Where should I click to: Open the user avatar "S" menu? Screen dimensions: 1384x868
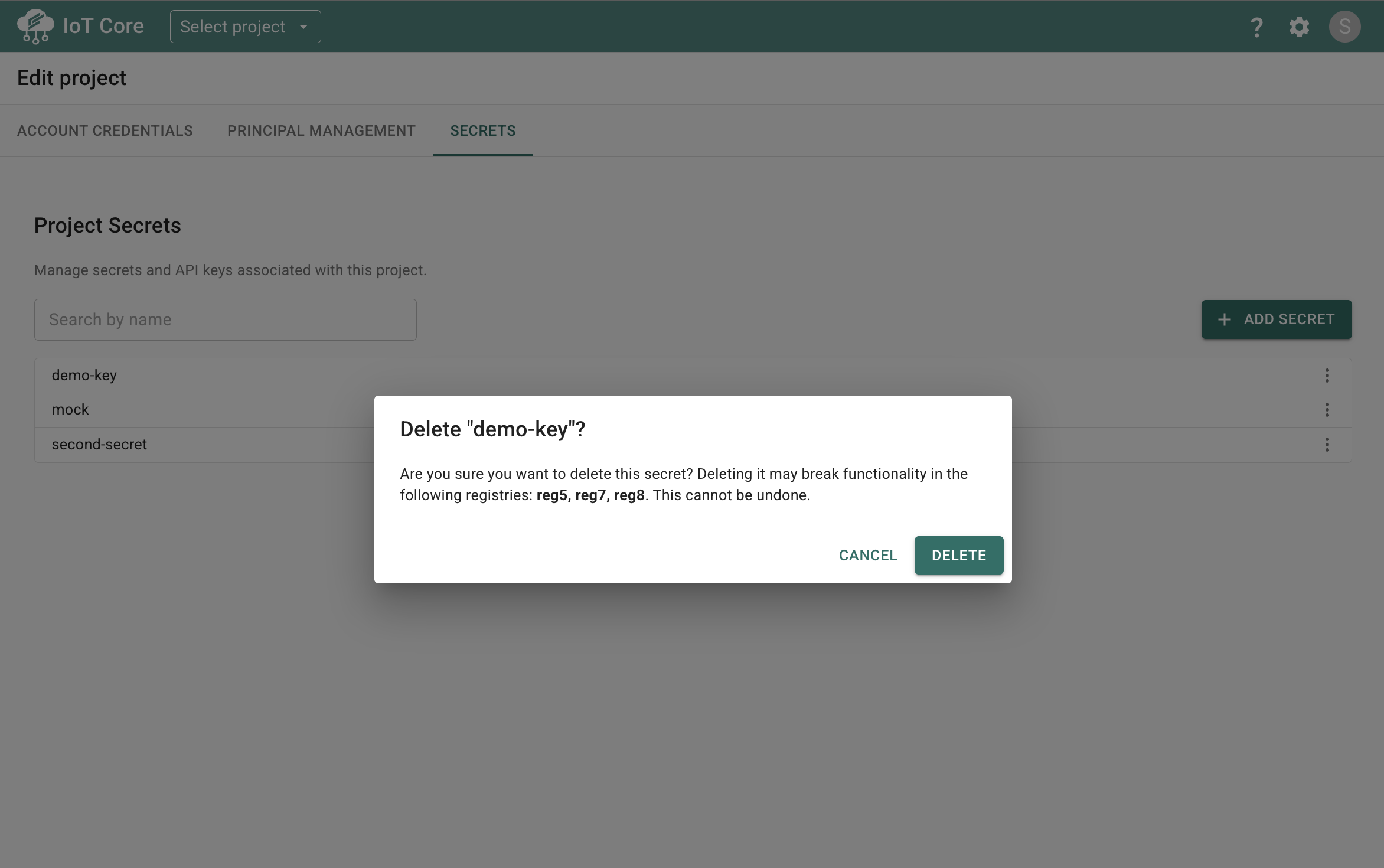point(1345,27)
